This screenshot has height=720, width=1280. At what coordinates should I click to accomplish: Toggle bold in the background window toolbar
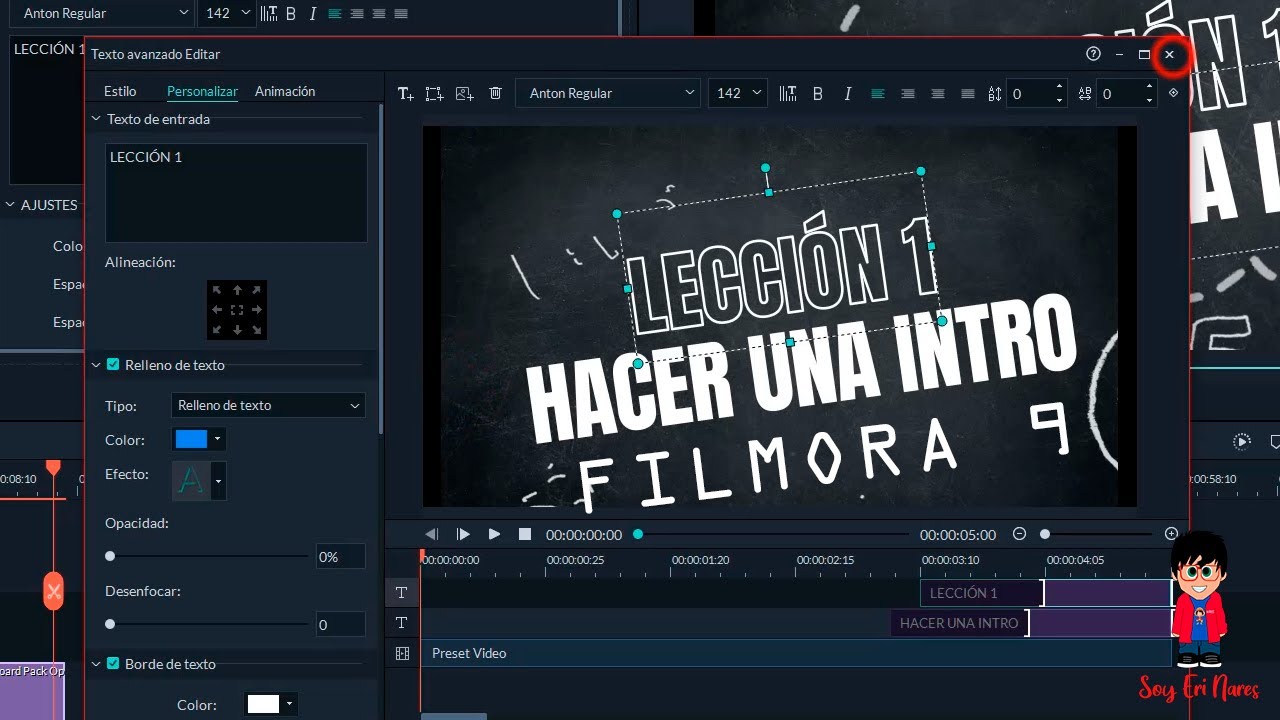tap(291, 14)
